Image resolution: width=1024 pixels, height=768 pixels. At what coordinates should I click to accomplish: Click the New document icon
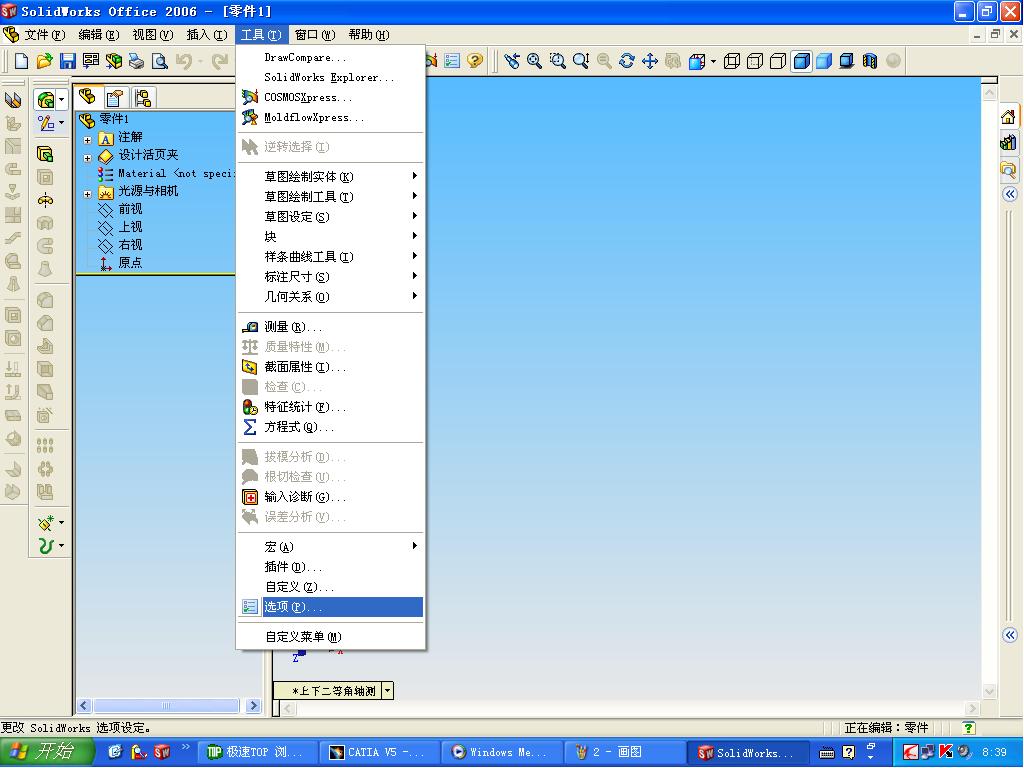[x=22, y=61]
